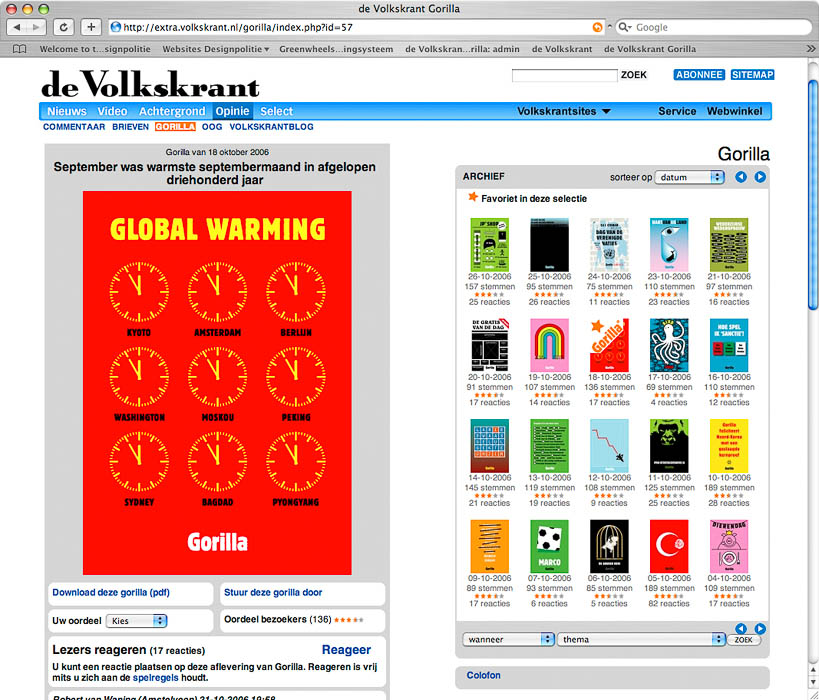Viewport: 819px width, 700px height.
Task: Open the 26-10-2006 archive thumbnail
Action: coord(489,244)
